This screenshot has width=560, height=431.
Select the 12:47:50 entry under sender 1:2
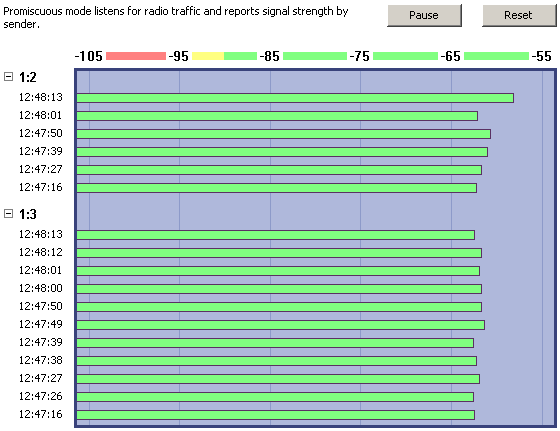click(40, 133)
